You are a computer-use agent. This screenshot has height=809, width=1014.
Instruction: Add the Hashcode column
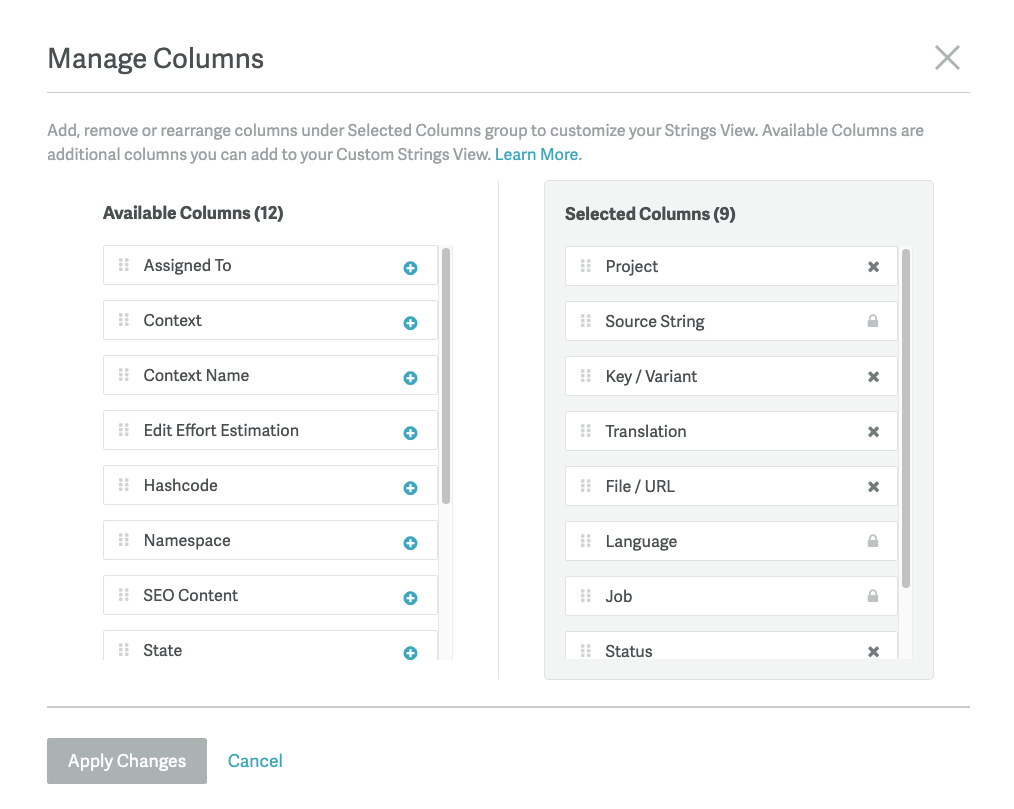coord(409,485)
